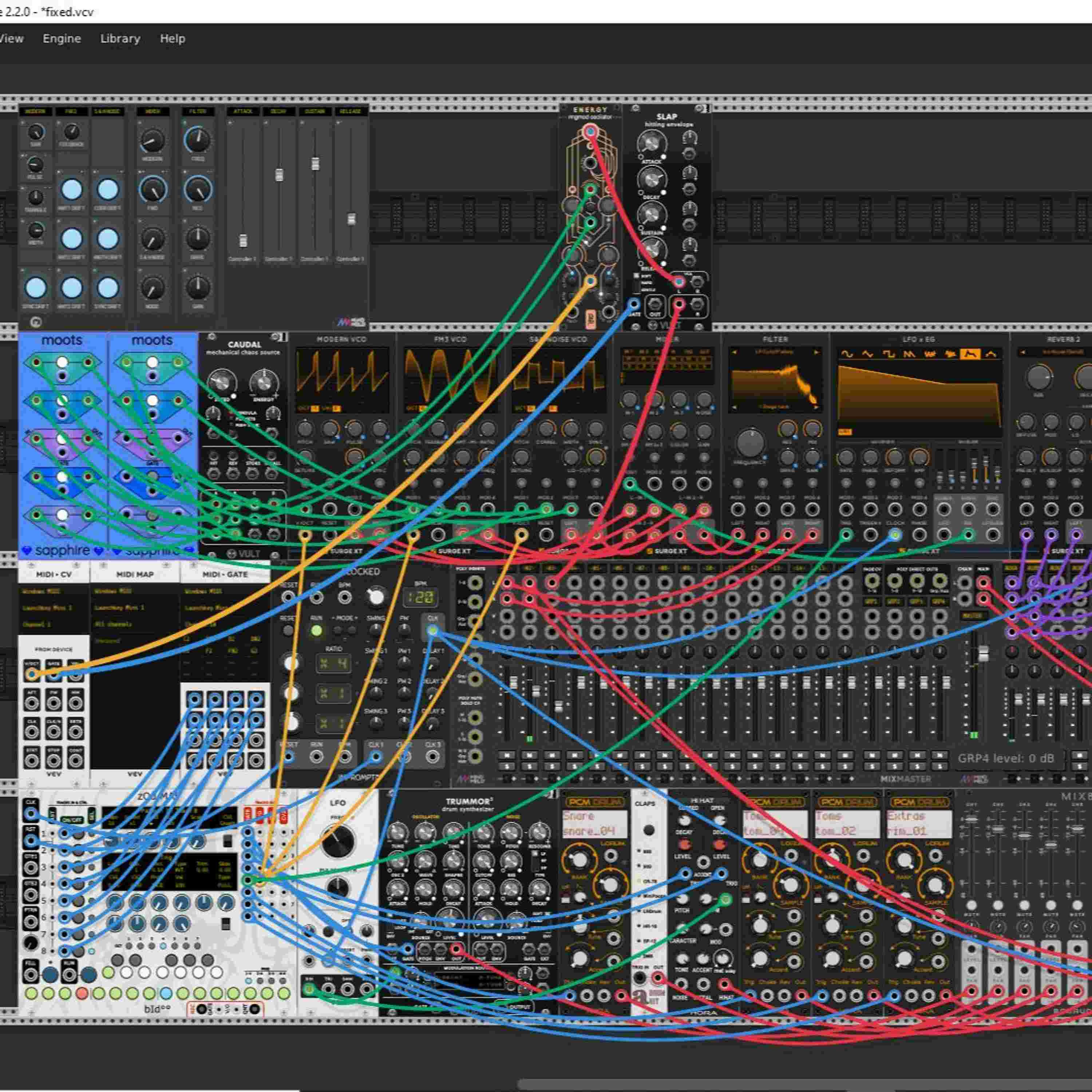Open the Engine menu
The height and width of the screenshot is (1092, 1092).
click(x=62, y=39)
